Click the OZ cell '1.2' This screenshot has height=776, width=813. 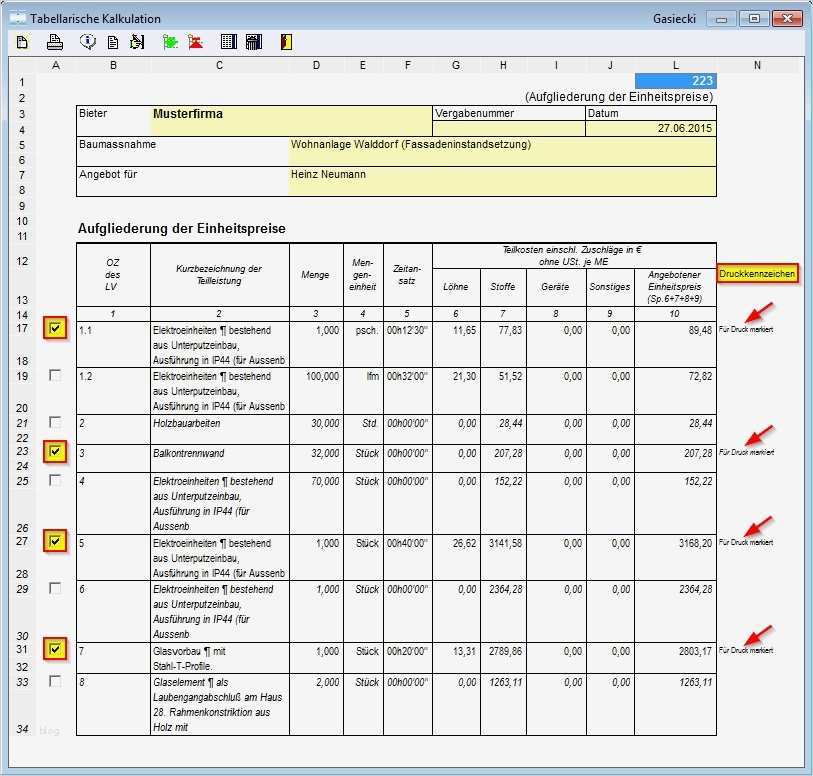113,391
